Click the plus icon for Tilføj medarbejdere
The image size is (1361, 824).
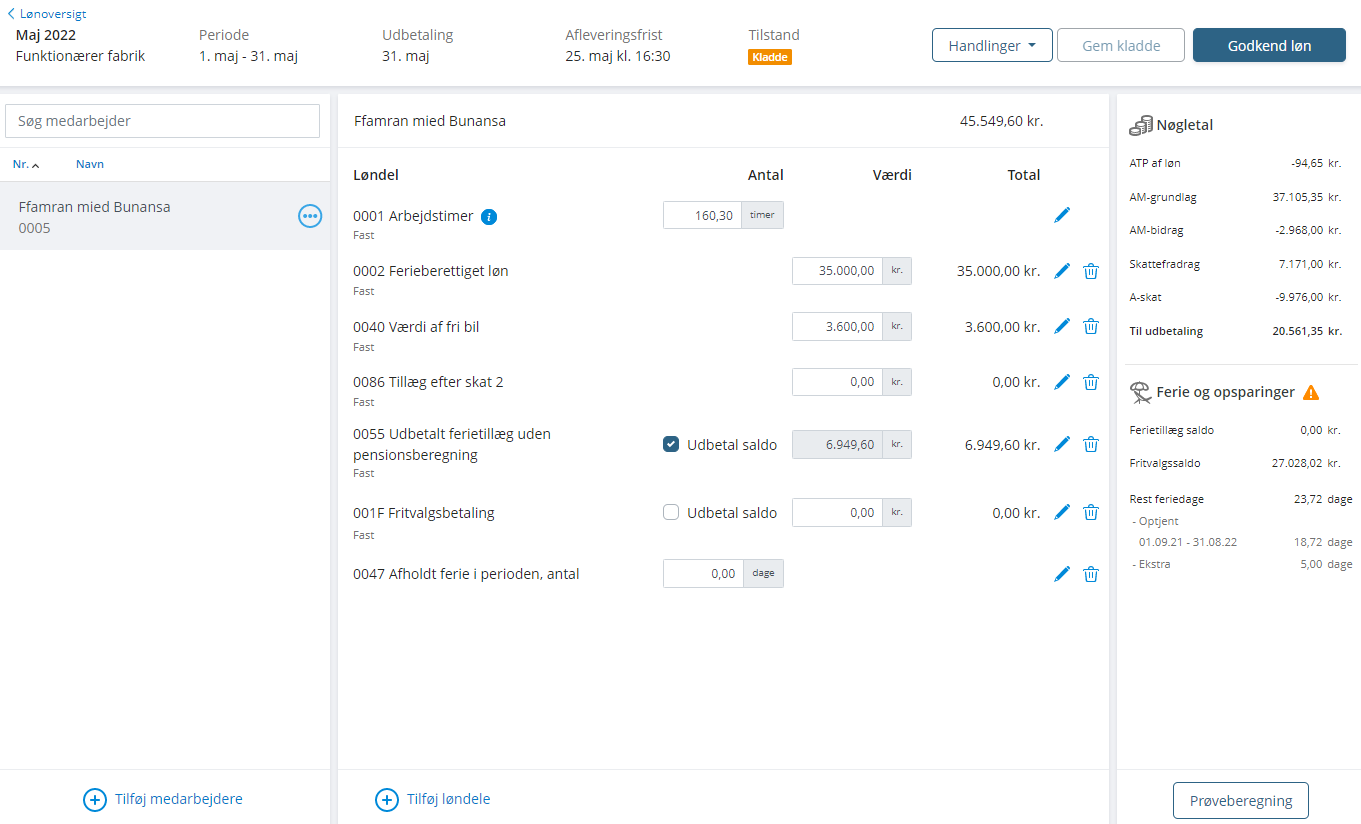pos(94,800)
